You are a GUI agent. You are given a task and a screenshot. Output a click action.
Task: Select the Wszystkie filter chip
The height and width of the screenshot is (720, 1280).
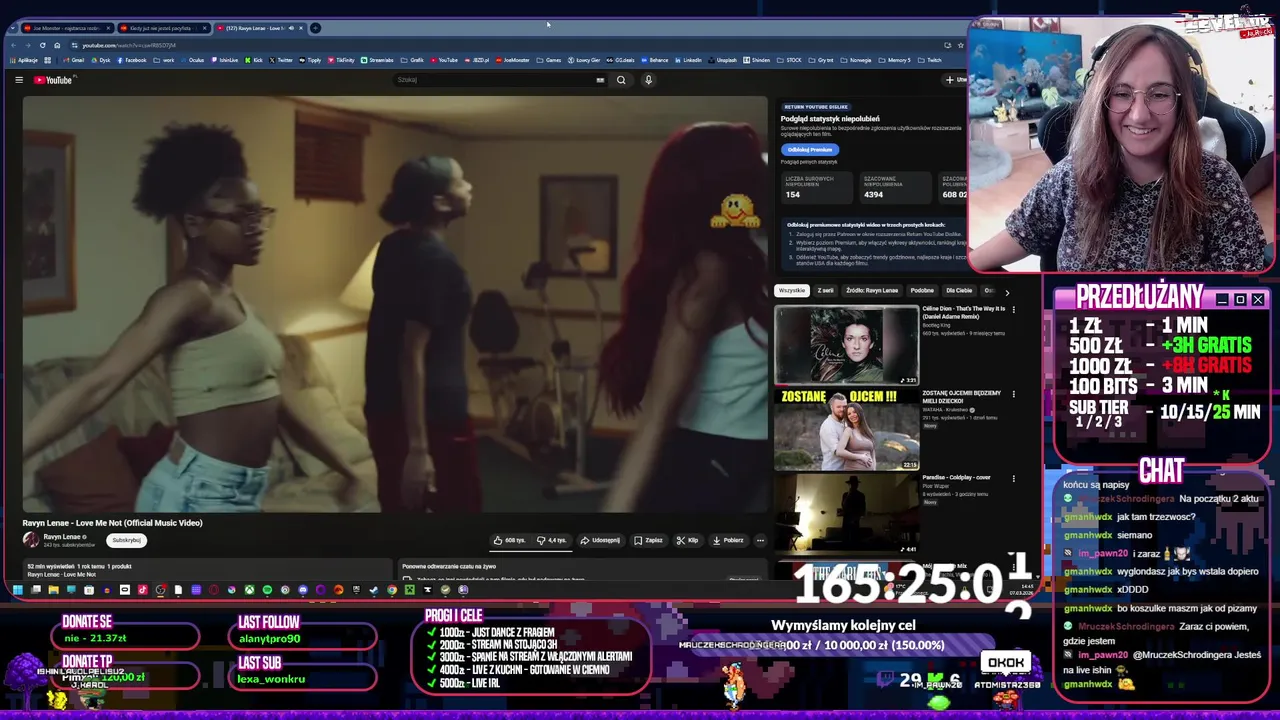tap(792, 291)
